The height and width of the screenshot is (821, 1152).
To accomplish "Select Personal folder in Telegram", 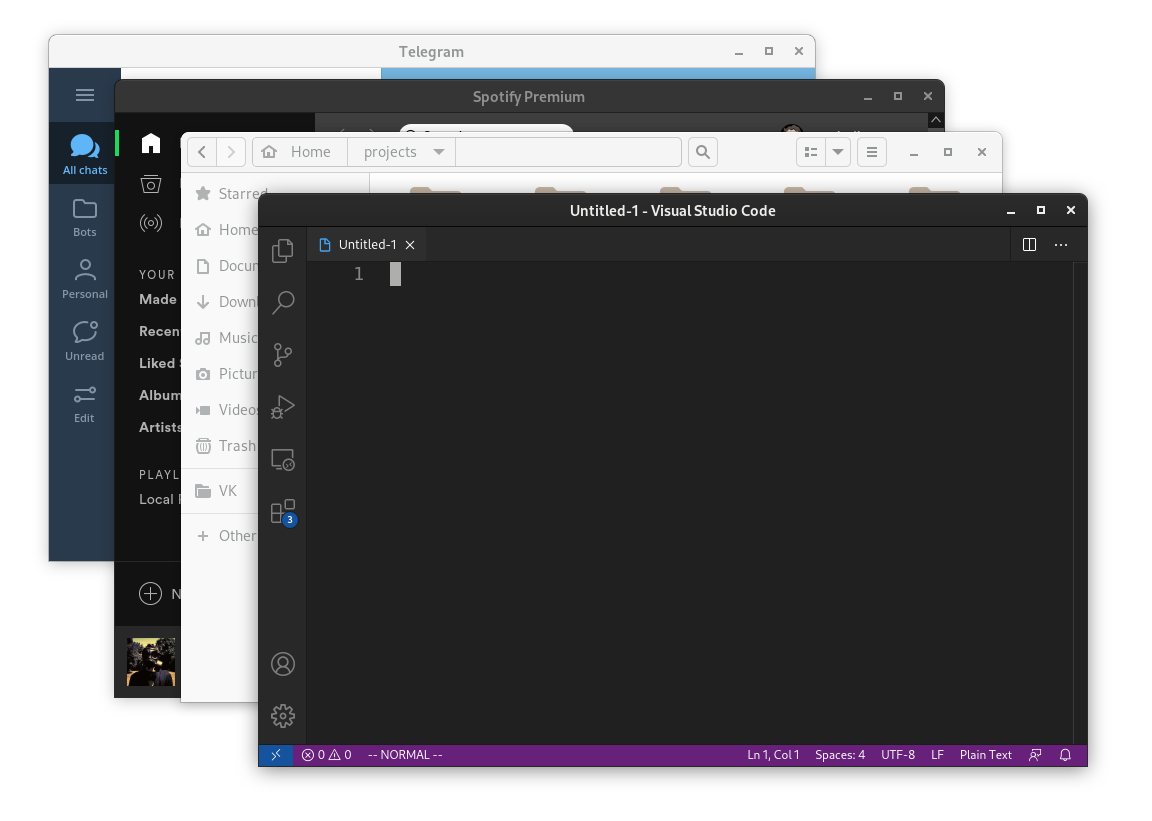I will pyautogui.click(x=84, y=279).
